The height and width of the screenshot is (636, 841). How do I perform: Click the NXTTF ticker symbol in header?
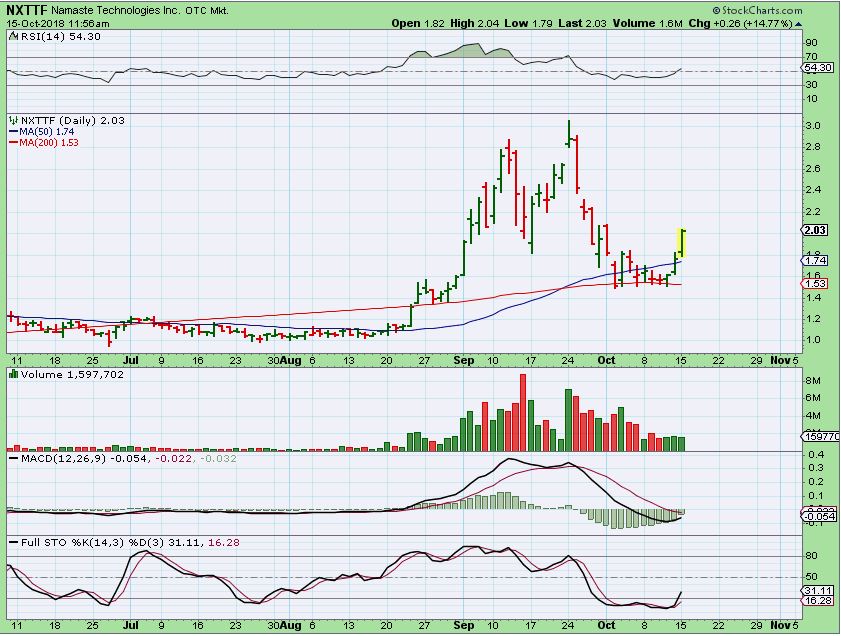click(26, 10)
